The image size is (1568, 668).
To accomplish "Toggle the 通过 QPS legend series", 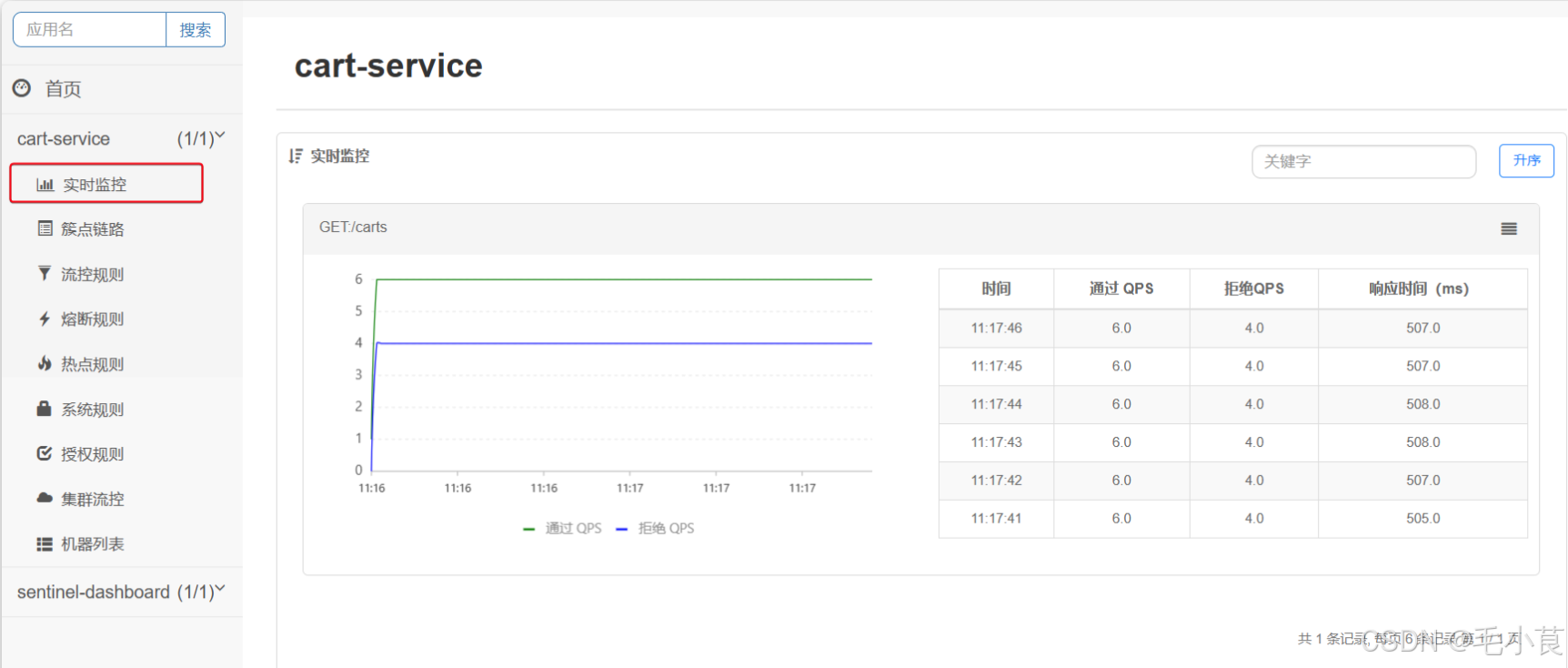I will 563,528.
